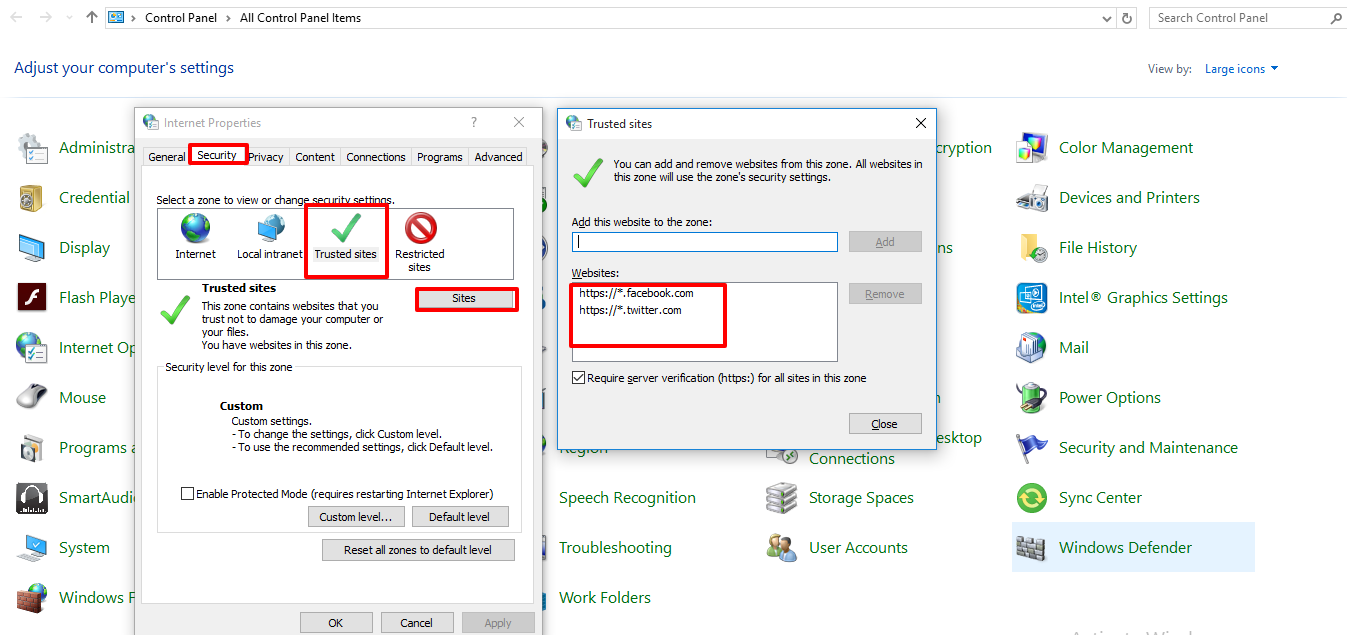Click the Add this website input field
This screenshot has width=1347, height=635.
pyautogui.click(x=704, y=242)
